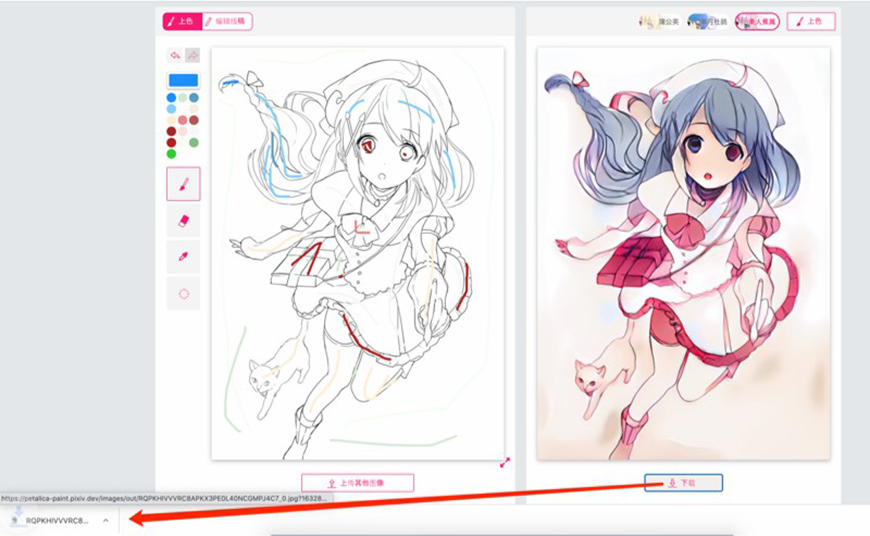Click the undo arrow icon
The width and height of the screenshot is (870, 536).
point(175,55)
